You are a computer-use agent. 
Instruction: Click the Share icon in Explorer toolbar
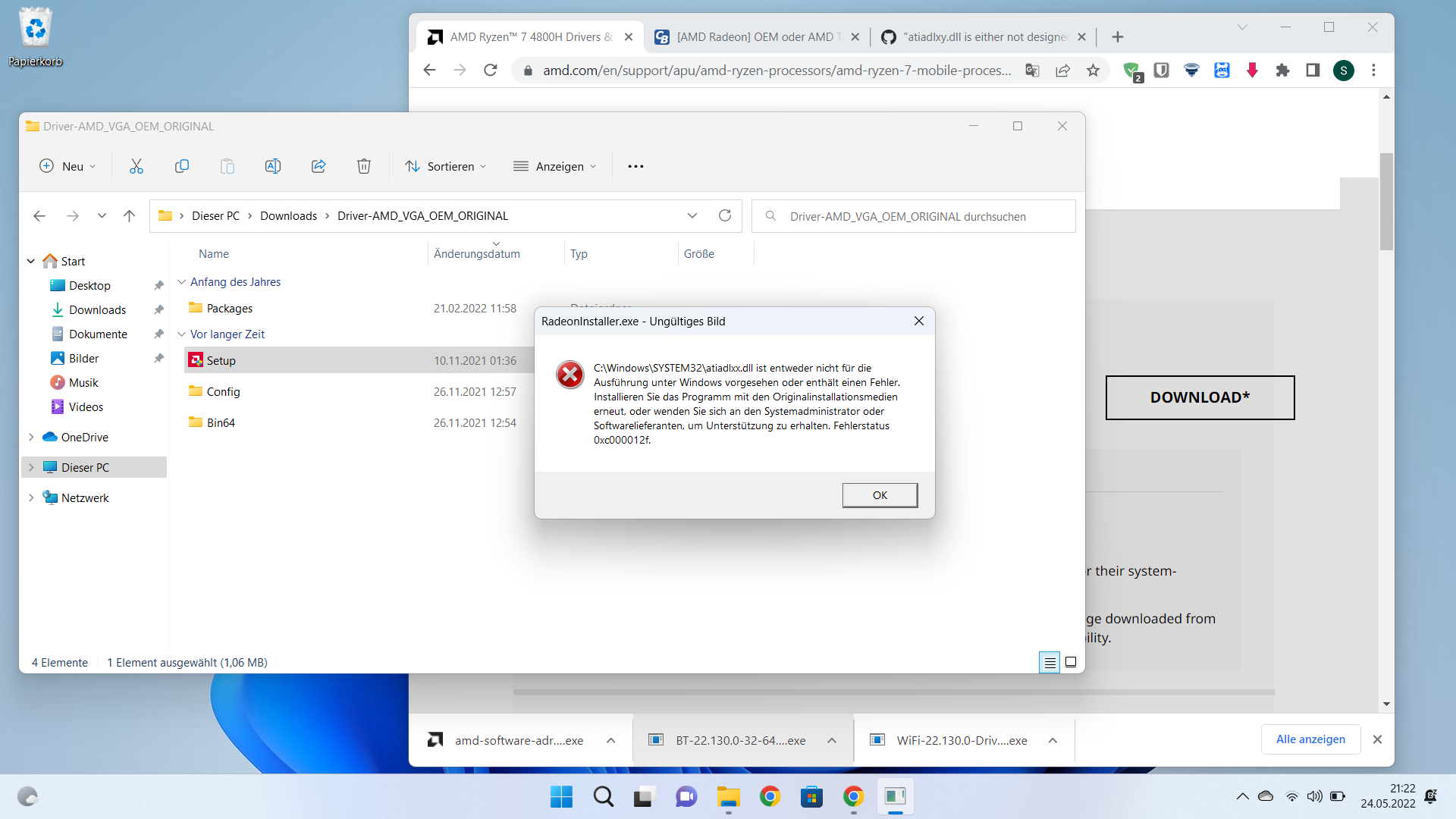[318, 167]
